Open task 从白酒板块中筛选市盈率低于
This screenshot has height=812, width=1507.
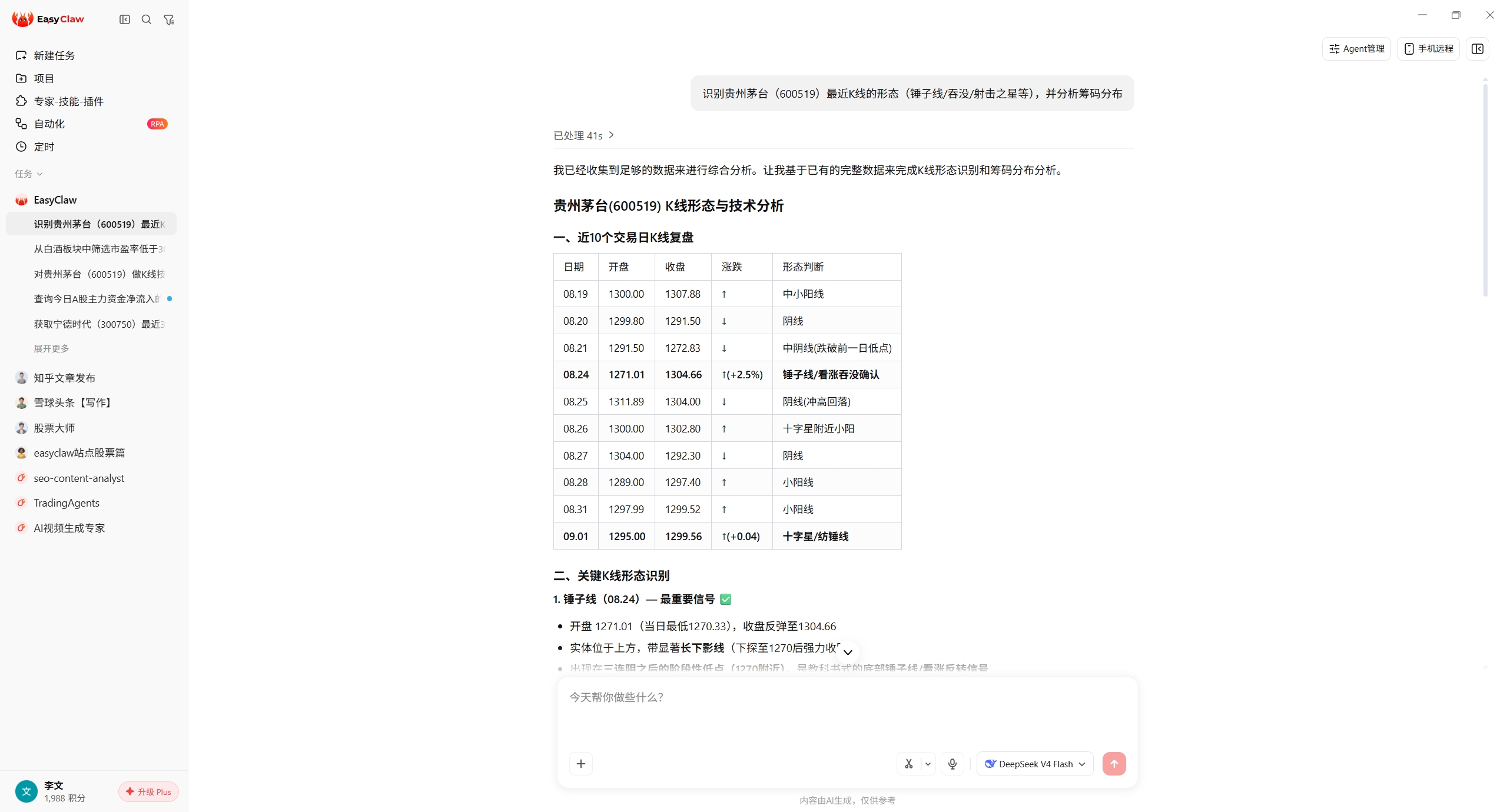point(91,249)
